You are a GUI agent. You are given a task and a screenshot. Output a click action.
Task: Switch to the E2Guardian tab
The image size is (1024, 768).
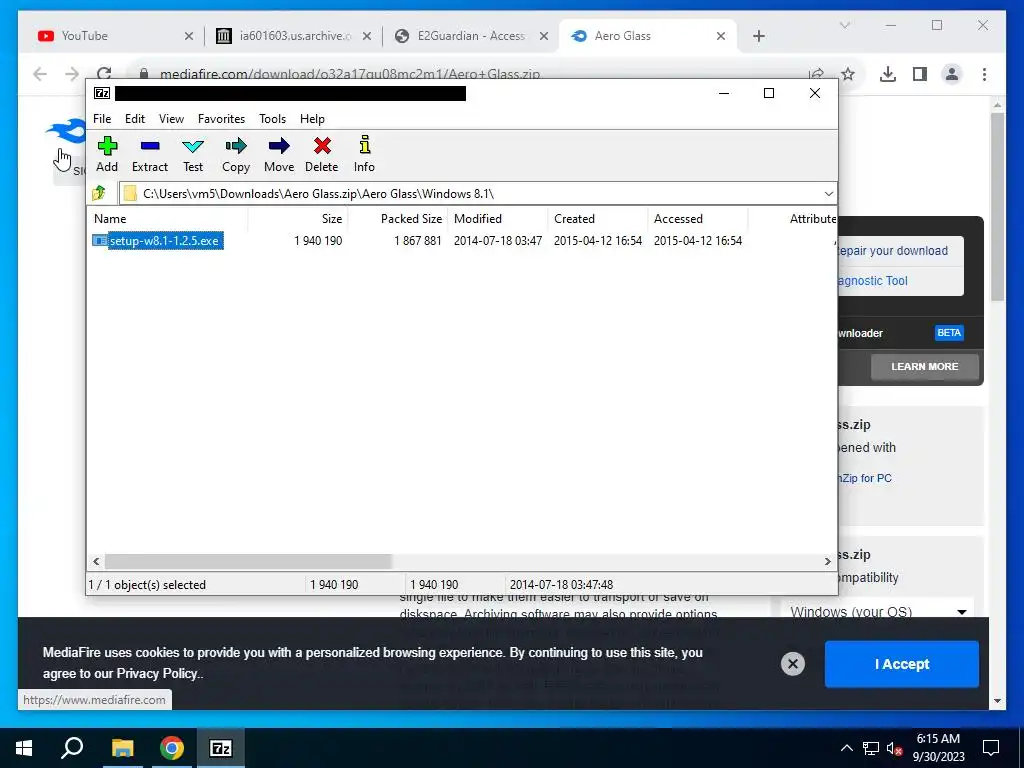click(470, 36)
